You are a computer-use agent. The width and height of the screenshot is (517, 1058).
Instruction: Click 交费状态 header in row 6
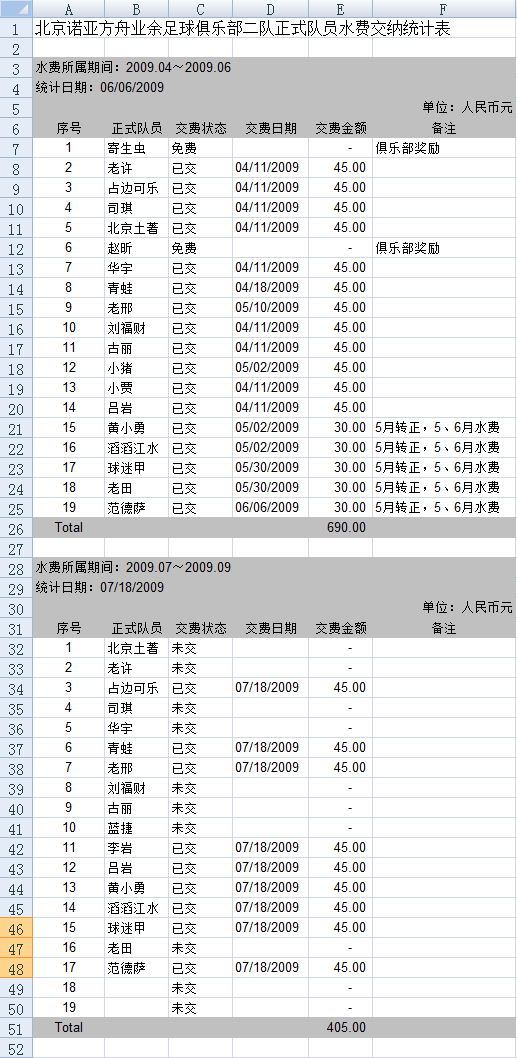pyautogui.click(x=200, y=128)
